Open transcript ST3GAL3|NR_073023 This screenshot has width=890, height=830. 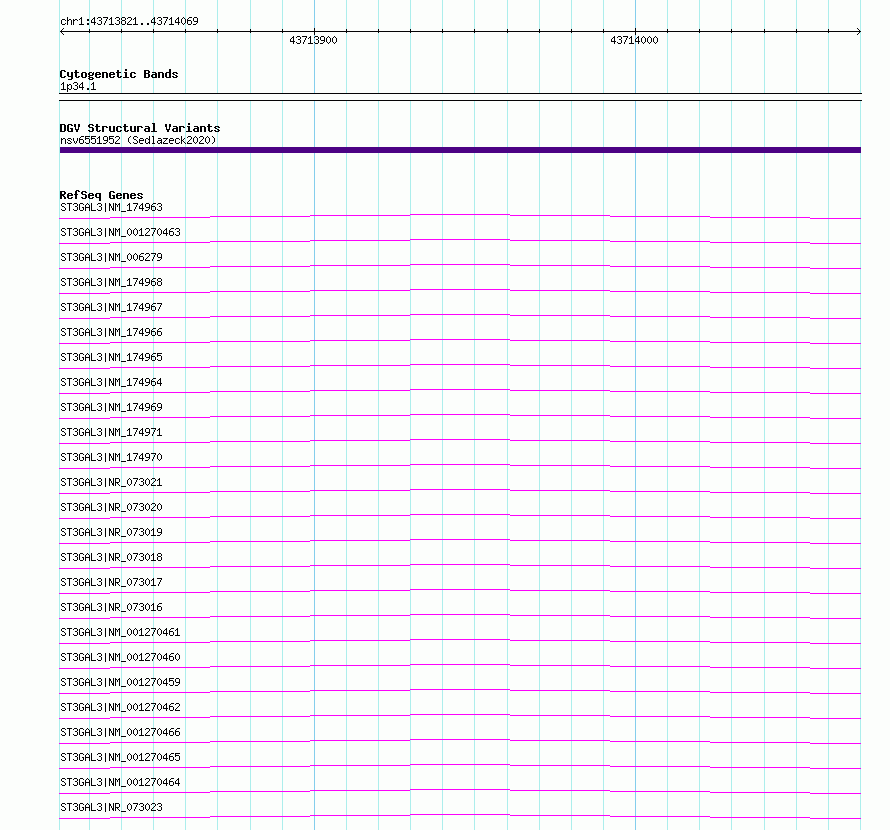click(111, 807)
